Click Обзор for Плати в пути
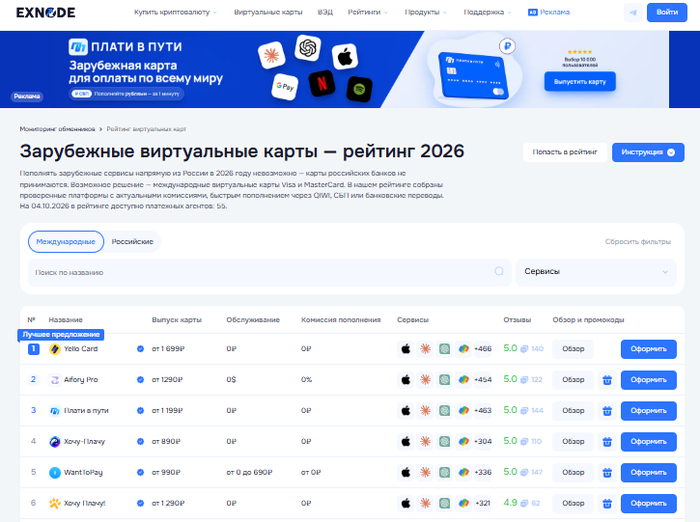 [x=573, y=411]
